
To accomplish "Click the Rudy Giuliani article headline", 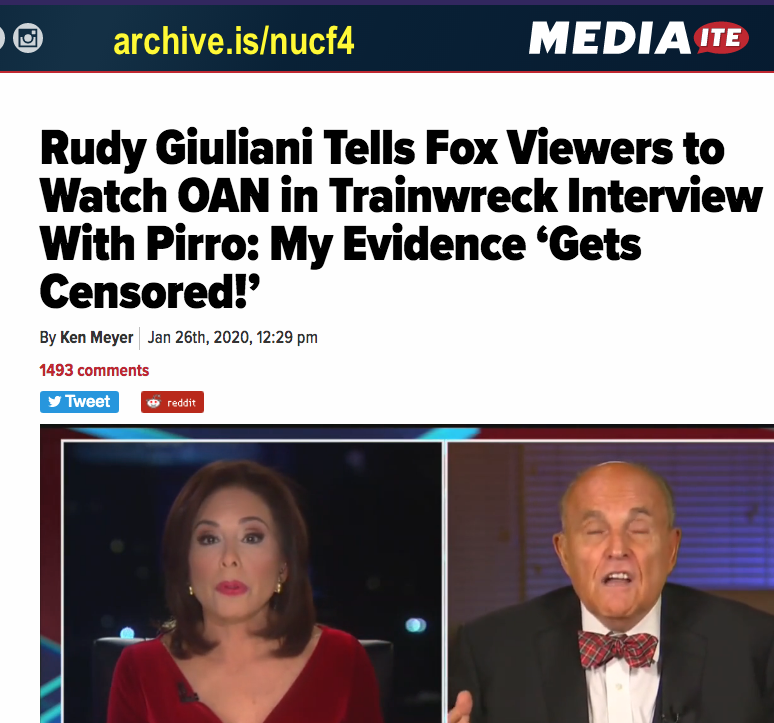I will point(401,219).
